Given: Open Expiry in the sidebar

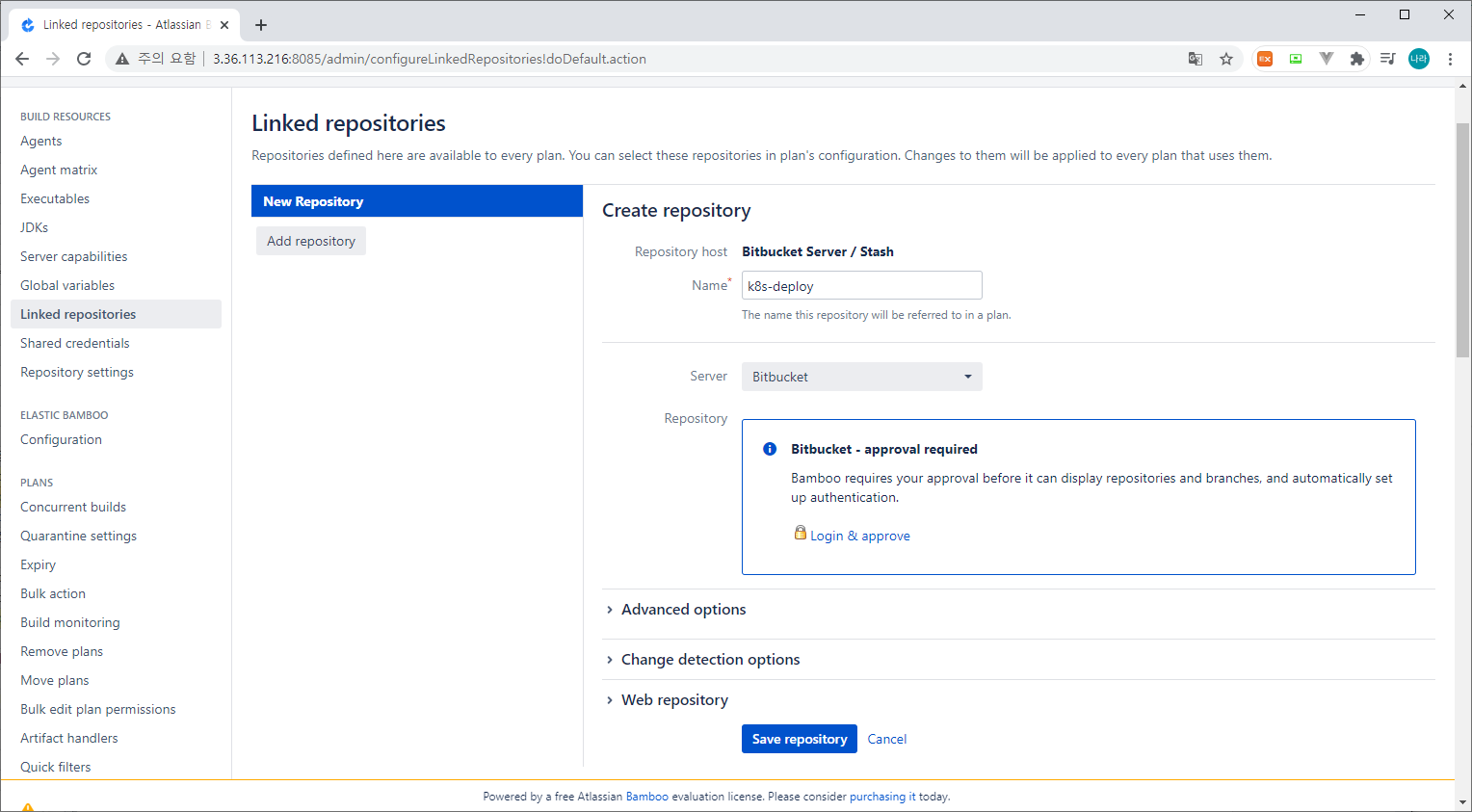Looking at the screenshot, I should [x=39, y=564].
